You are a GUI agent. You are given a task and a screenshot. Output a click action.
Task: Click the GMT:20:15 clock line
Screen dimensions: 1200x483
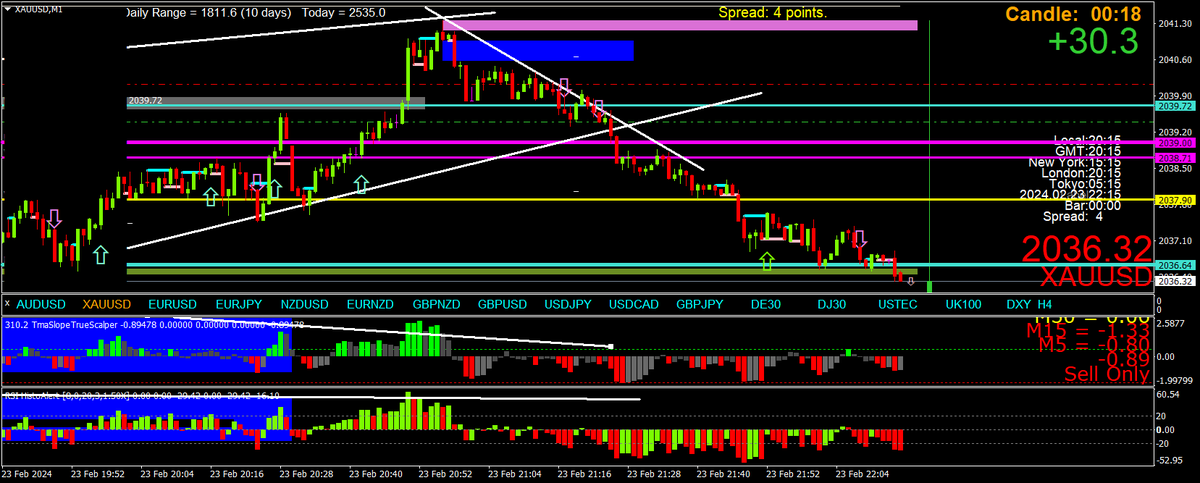pyautogui.click(x=1090, y=150)
